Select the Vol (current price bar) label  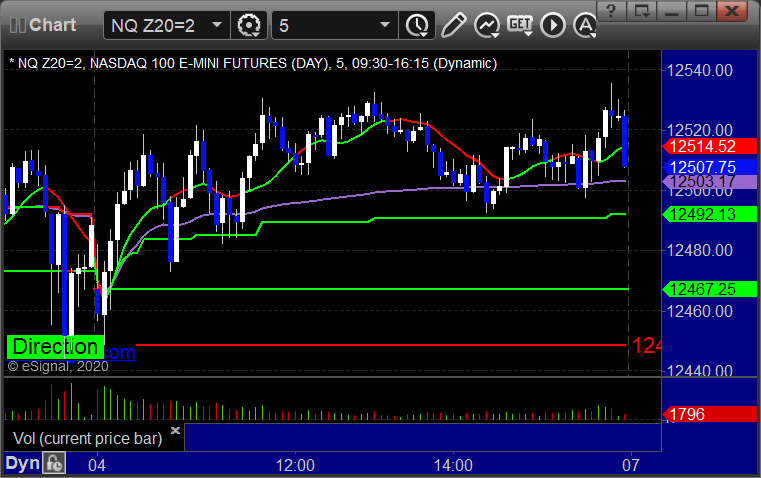tap(87, 438)
